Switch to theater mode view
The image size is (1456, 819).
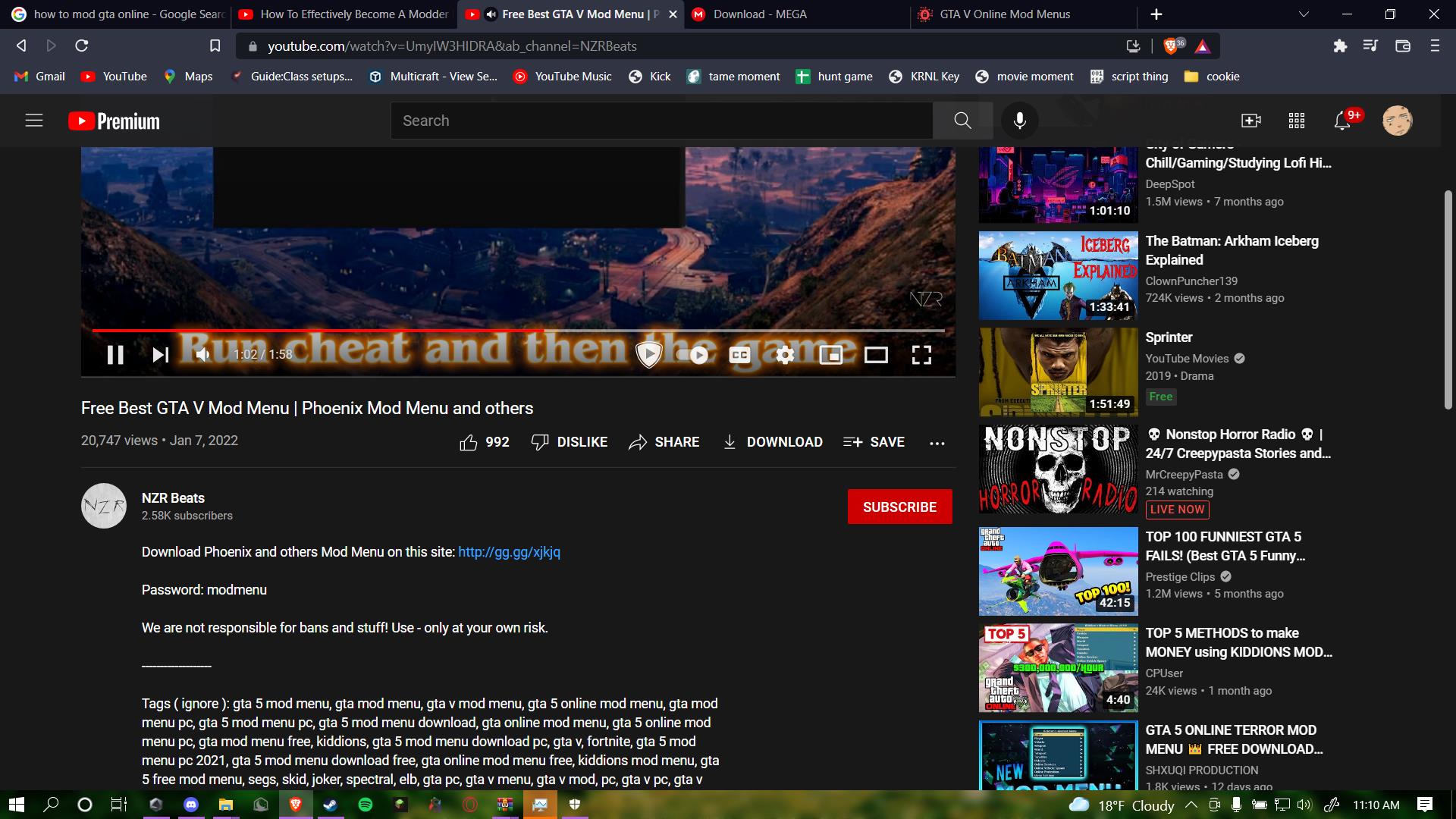876,355
